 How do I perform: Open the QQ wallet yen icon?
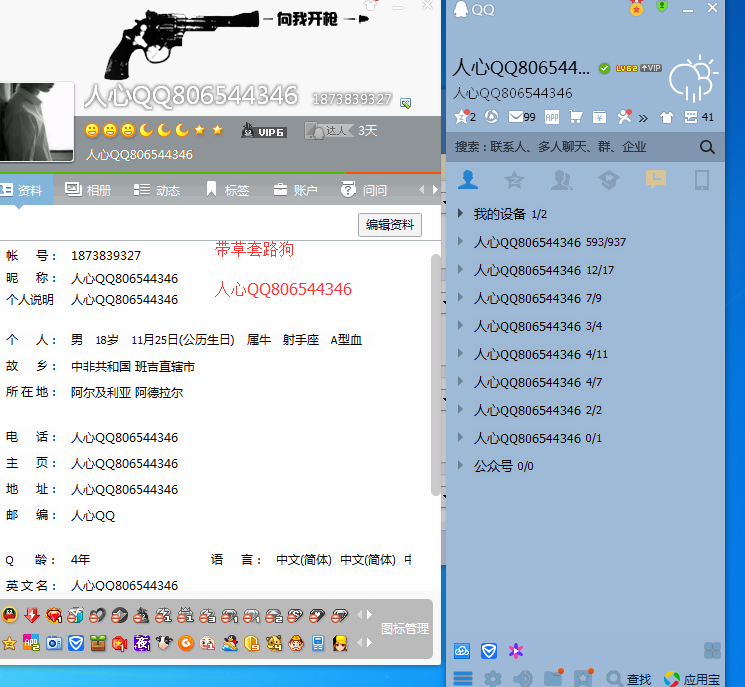(599, 117)
